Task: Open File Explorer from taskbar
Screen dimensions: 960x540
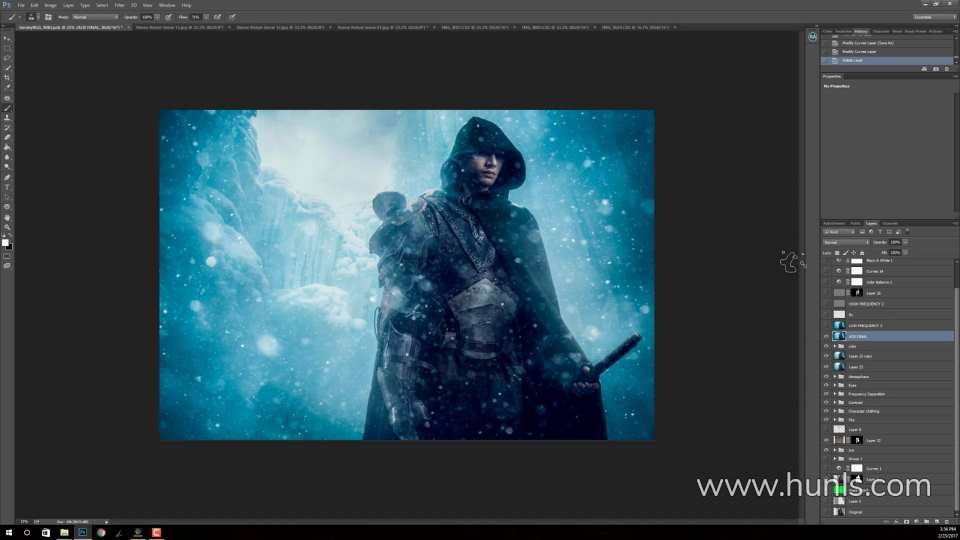Action: click(64, 533)
